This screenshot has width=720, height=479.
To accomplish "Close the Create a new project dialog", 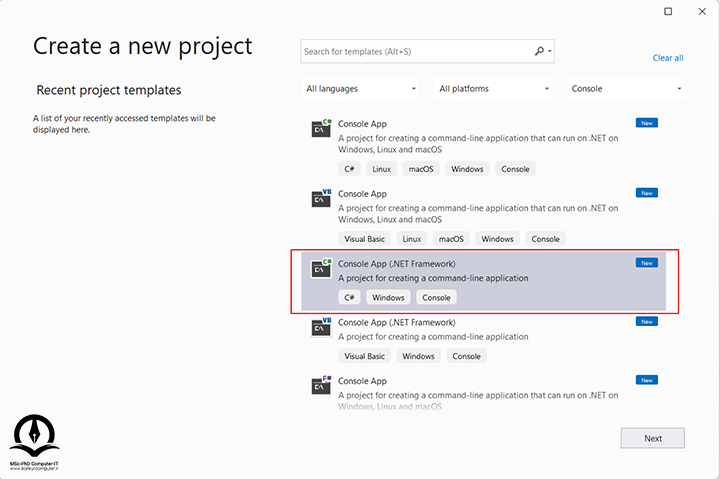I will 702,11.
